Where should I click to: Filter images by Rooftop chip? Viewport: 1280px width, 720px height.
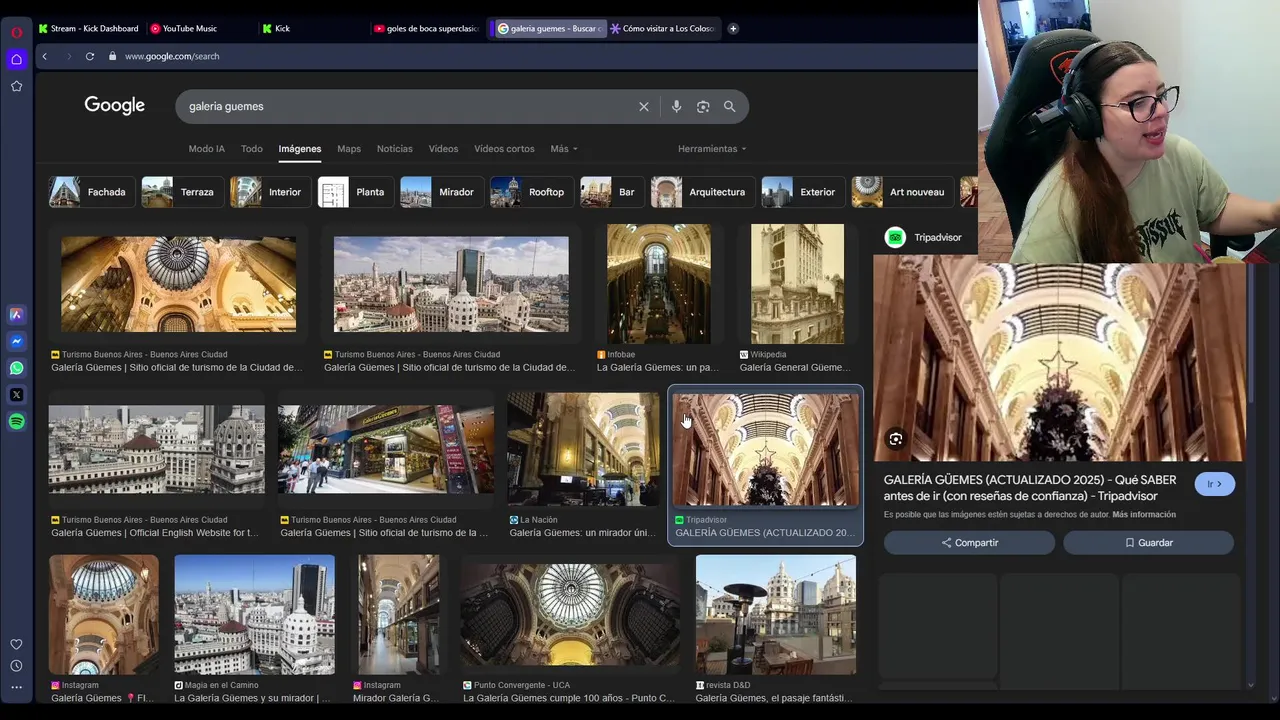(532, 192)
